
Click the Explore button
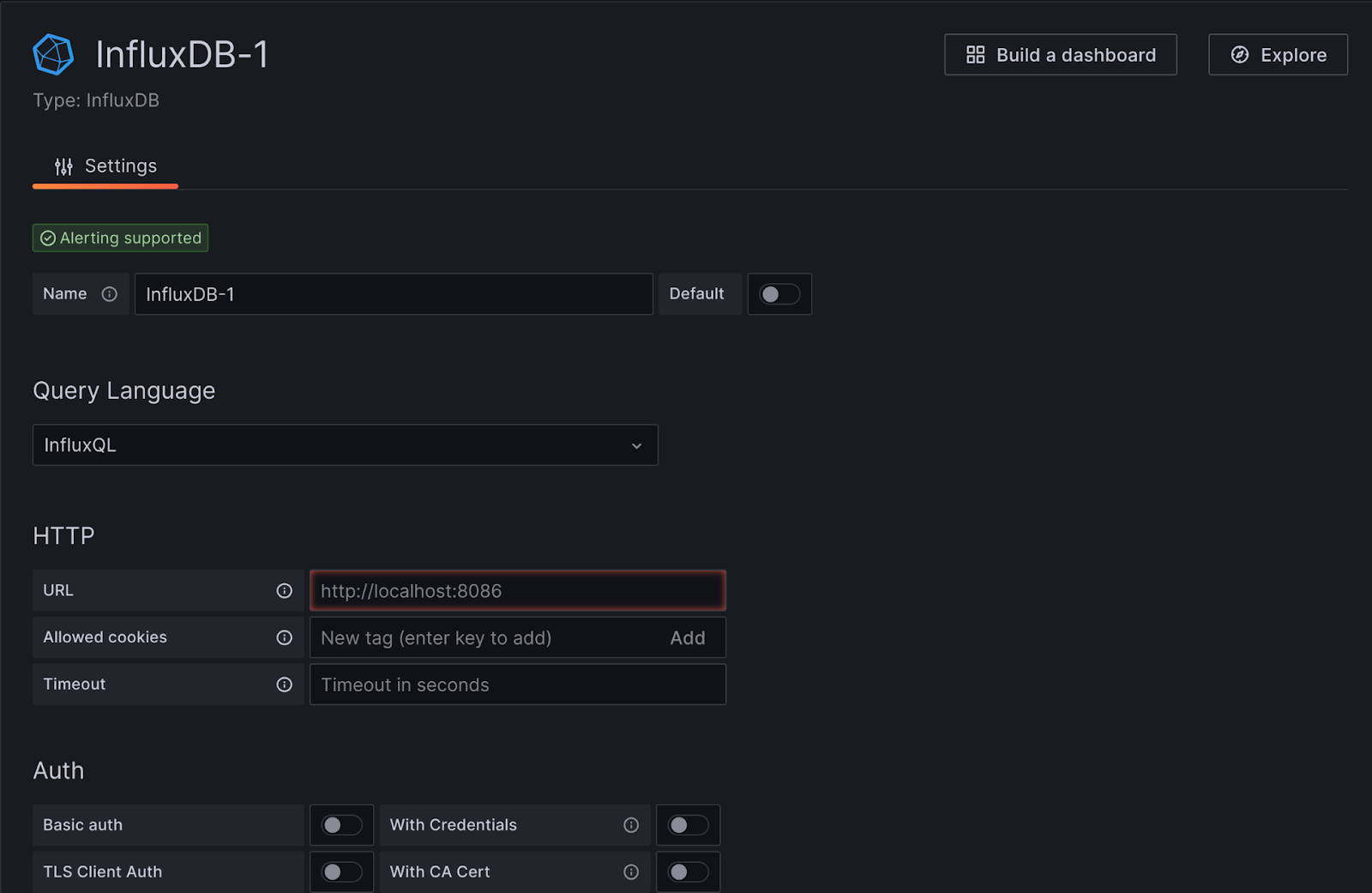click(x=1279, y=55)
